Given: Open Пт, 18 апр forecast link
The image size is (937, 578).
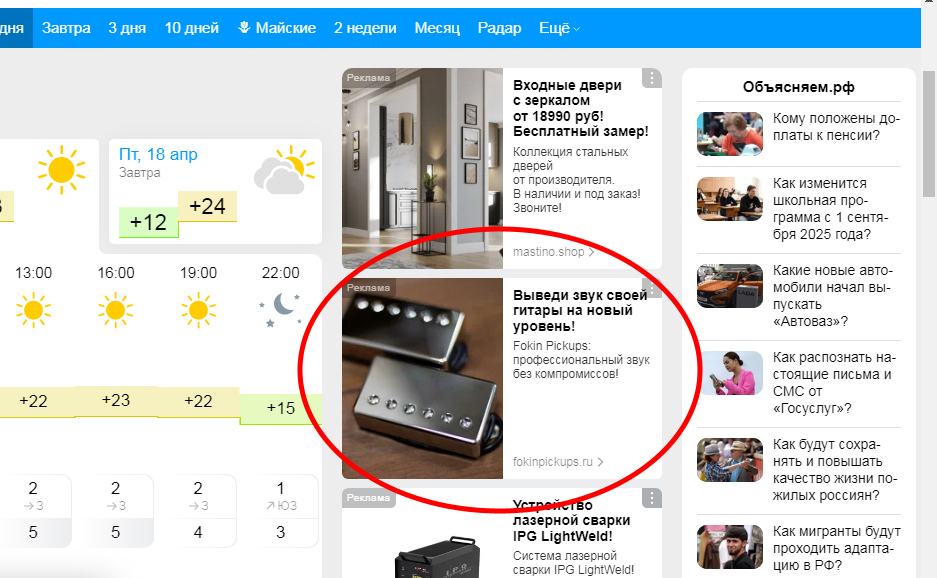Looking at the screenshot, I should [x=158, y=154].
